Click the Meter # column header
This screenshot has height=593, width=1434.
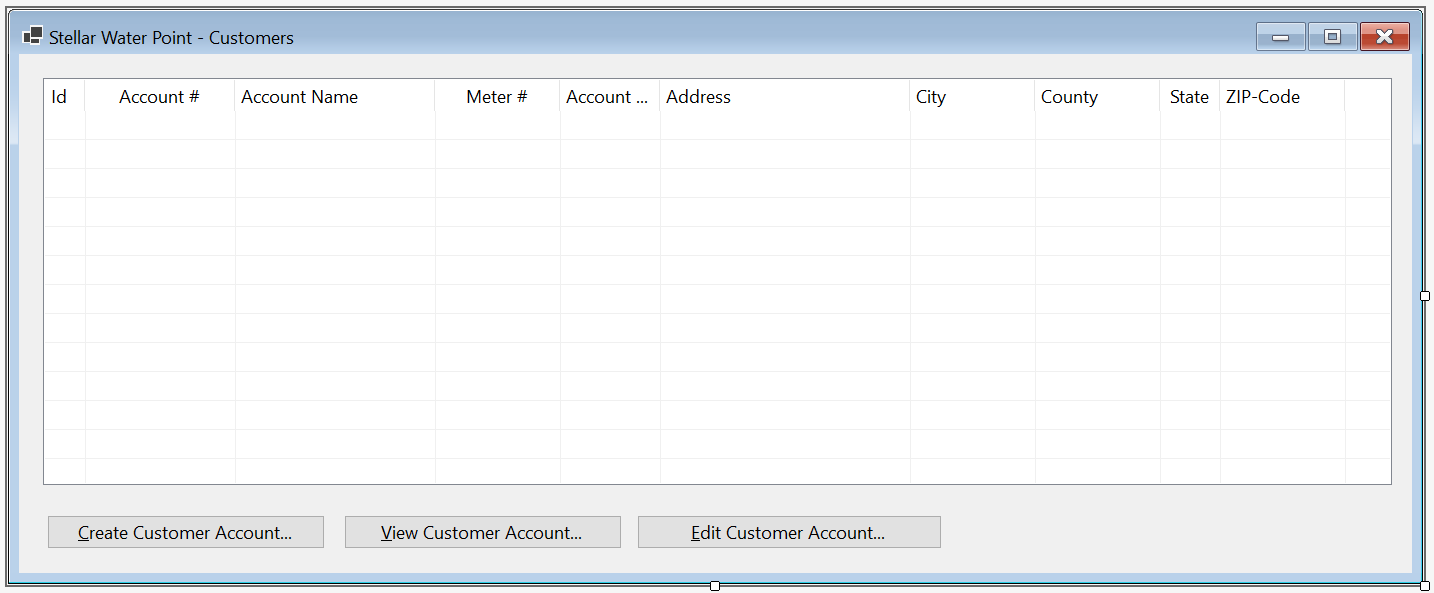point(497,97)
